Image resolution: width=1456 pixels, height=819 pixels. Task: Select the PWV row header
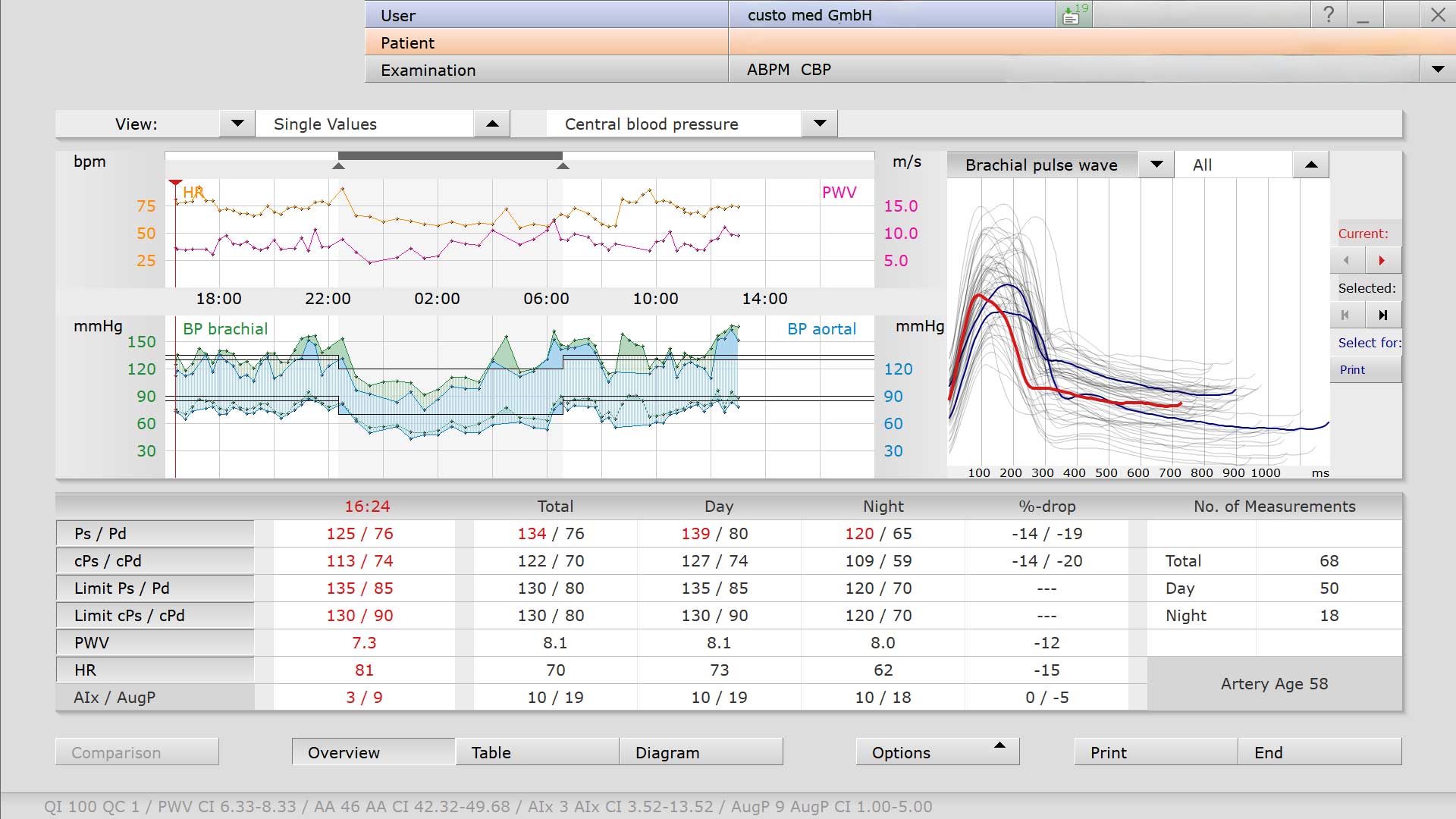coord(155,642)
